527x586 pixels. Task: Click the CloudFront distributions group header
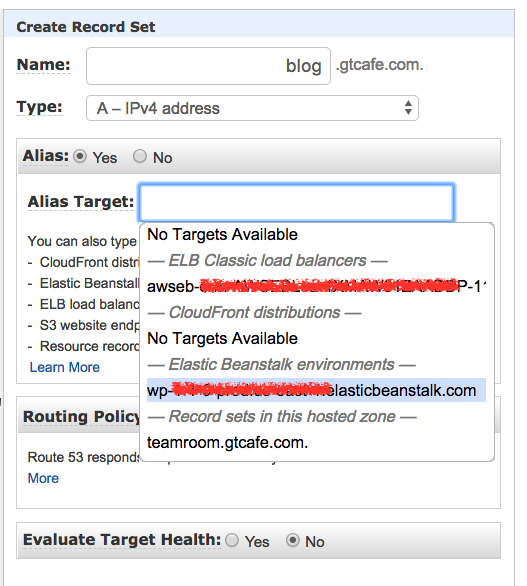coord(255,312)
